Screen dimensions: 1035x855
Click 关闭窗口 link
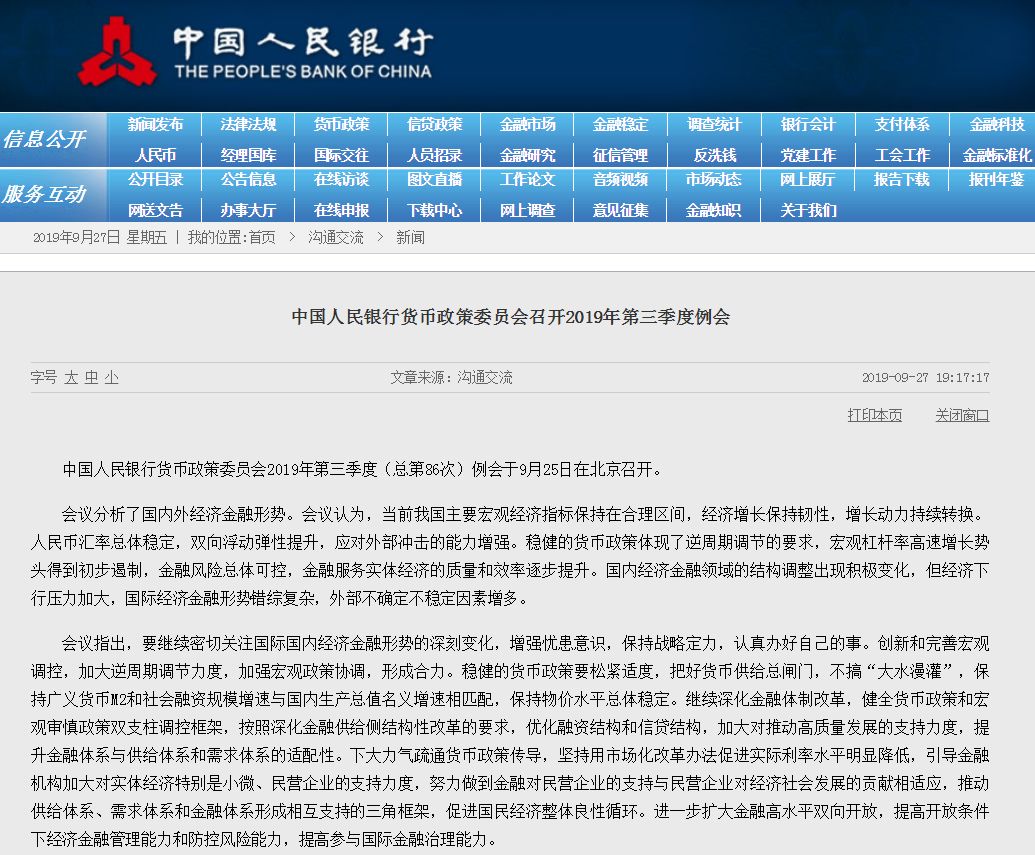[x=962, y=415]
